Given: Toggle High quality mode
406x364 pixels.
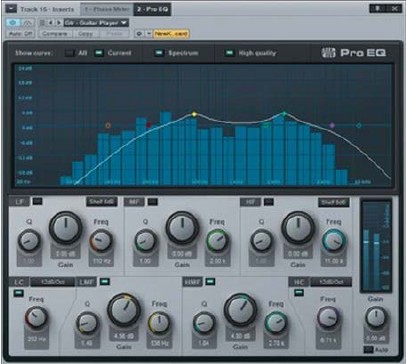Looking at the screenshot, I should coord(229,53).
